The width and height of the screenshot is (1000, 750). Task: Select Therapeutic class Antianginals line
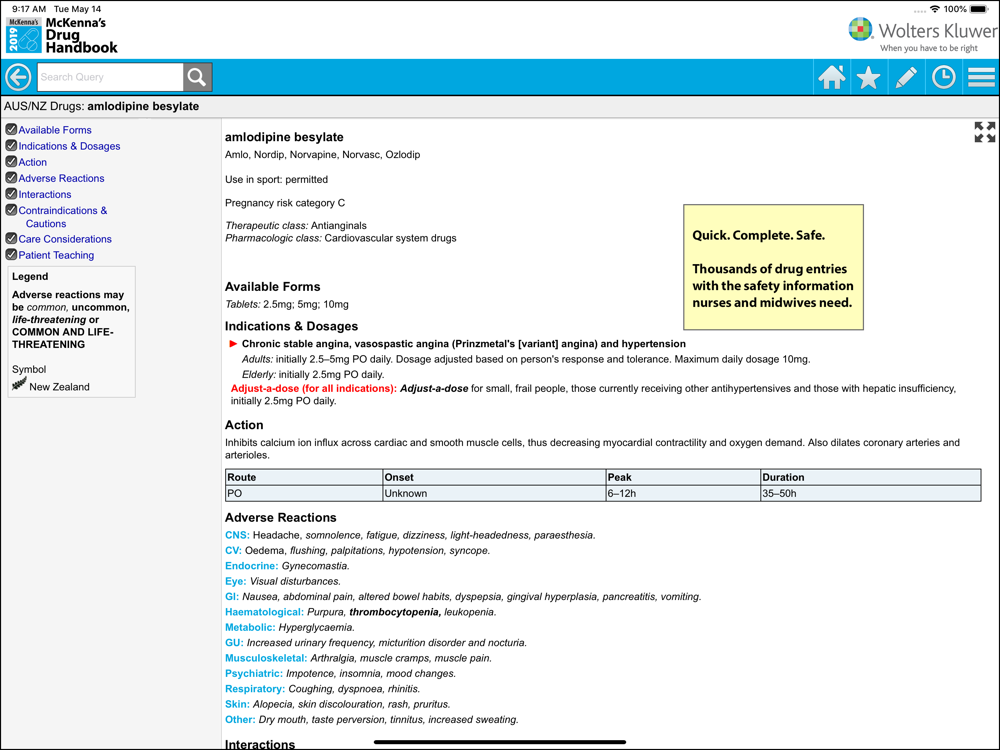click(296, 226)
